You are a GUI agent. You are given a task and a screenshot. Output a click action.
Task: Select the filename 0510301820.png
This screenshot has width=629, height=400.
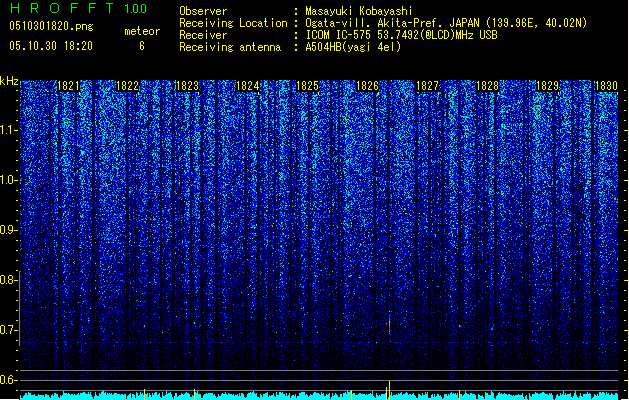point(51,27)
